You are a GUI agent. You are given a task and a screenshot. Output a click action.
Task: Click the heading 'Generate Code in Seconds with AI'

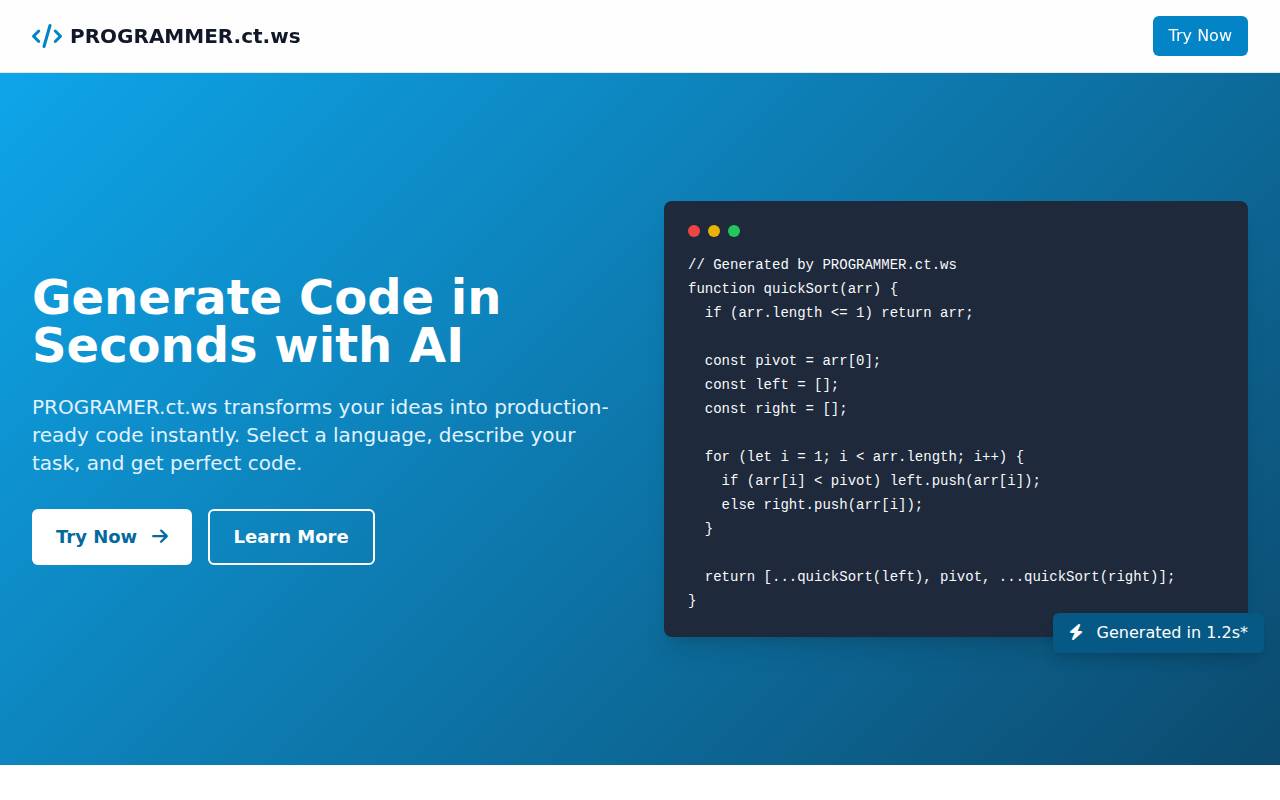[267, 321]
